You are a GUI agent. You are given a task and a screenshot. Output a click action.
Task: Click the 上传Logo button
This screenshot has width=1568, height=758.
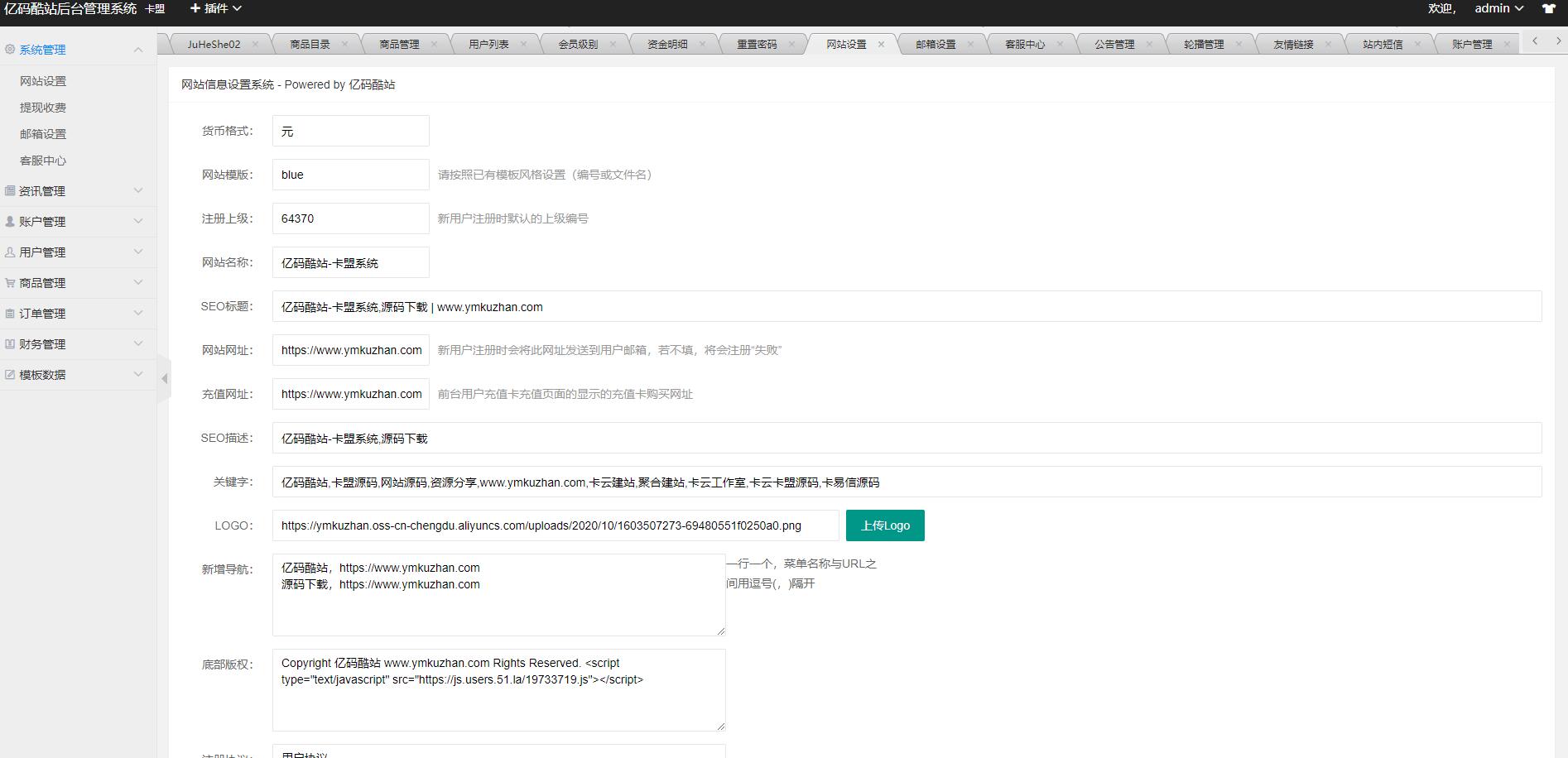(885, 525)
